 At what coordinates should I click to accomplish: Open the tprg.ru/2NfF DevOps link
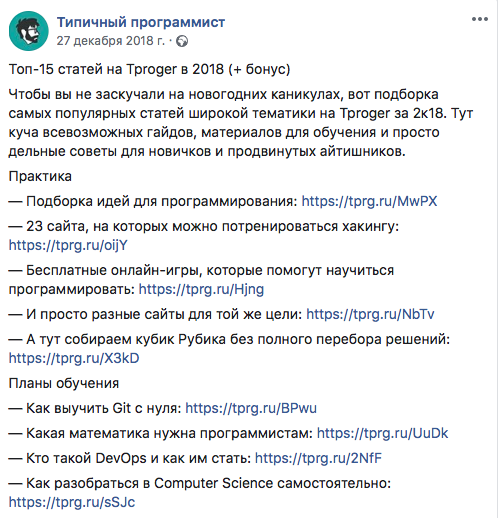tap(318, 458)
